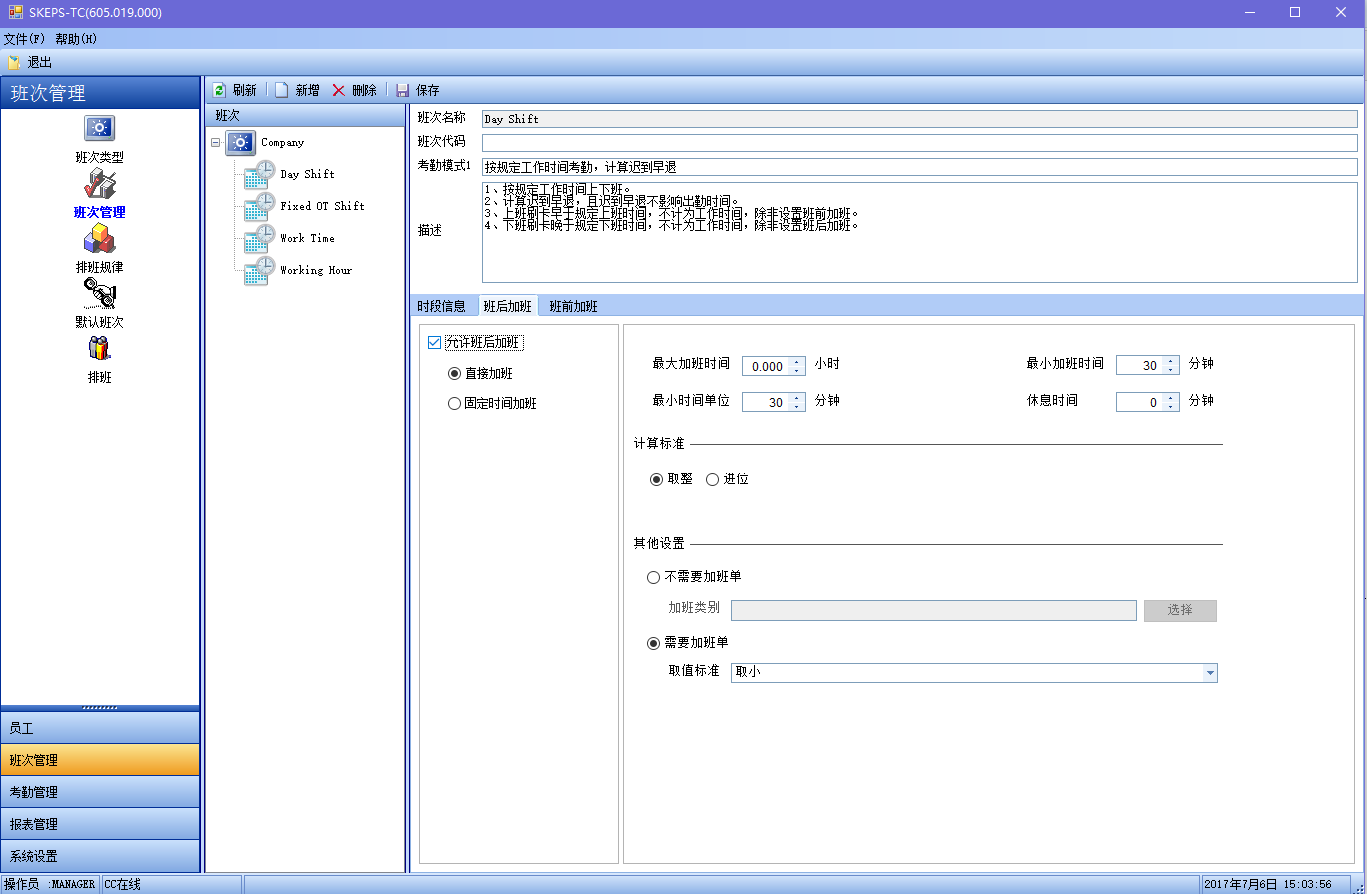
Task: Open the 取值标准 dropdown list
Action: pyautogui.click(x=1210, y=673)
